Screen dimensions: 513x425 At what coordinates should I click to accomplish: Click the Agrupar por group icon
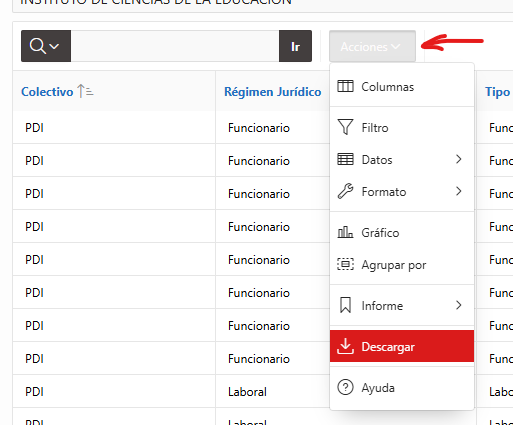click(x=345, y=264)
